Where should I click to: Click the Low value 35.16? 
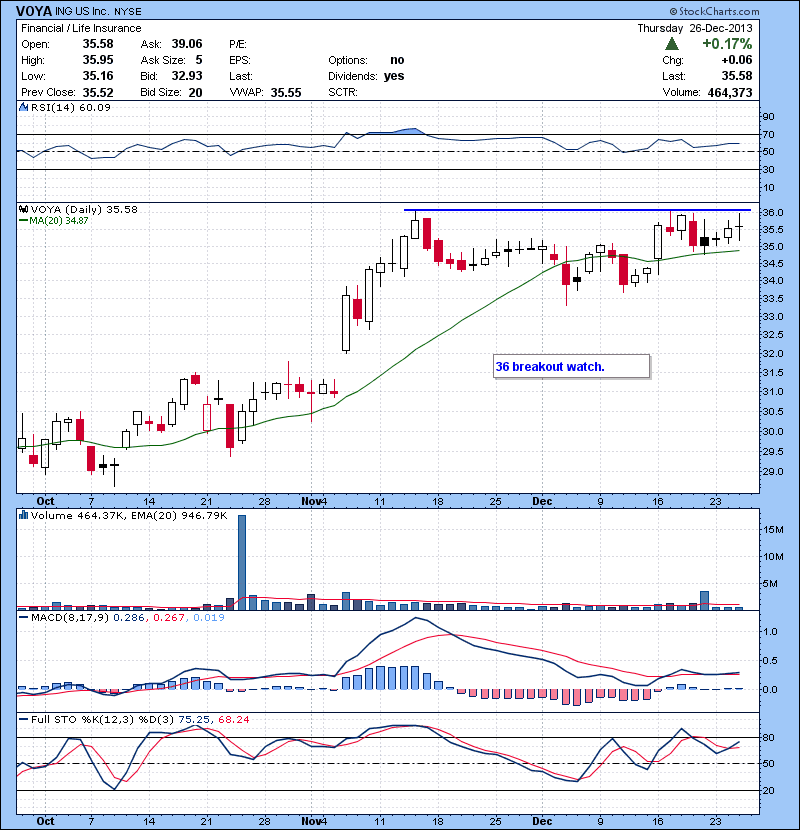tap(98, 76)
